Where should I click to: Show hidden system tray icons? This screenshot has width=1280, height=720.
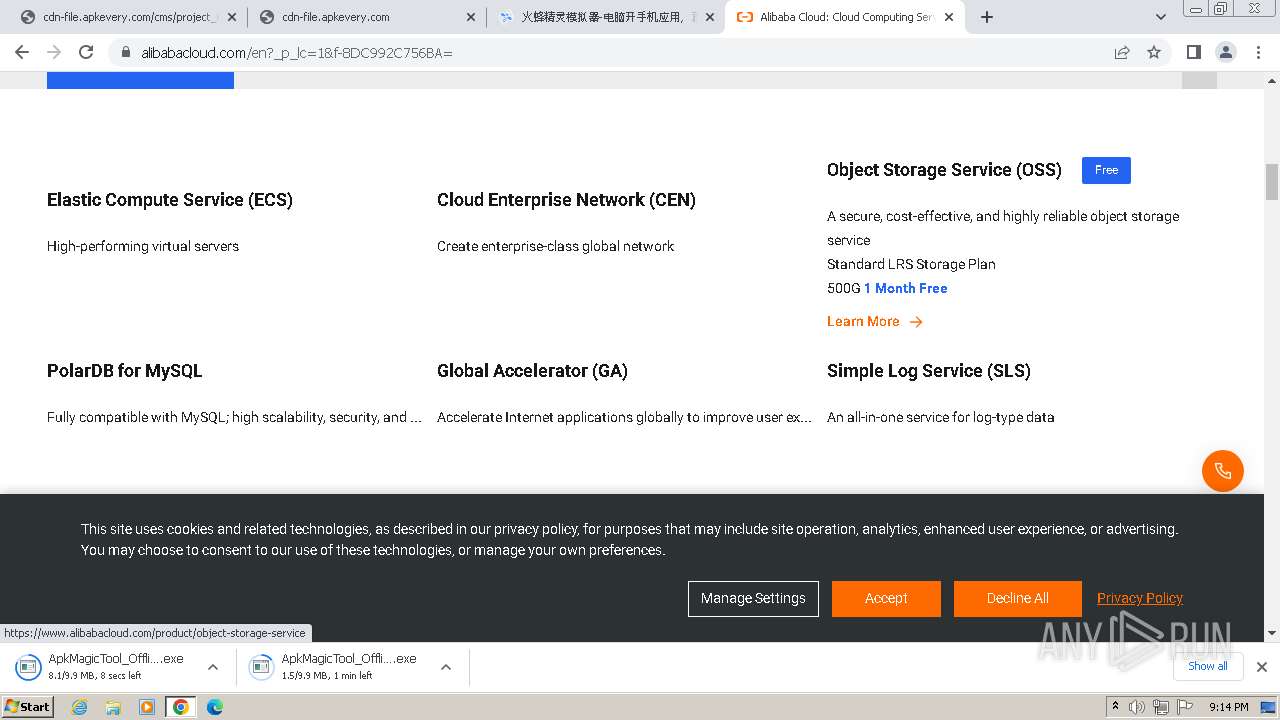click(x=1115, y=707)
